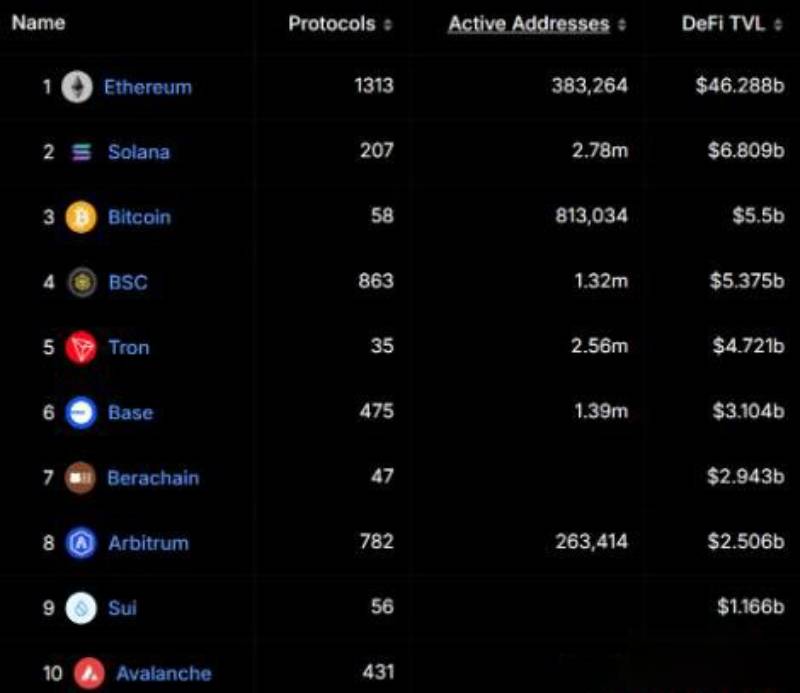Click the Ethereum chain logo icon
This screenshot has width=800, height=693.
[75, 87]
